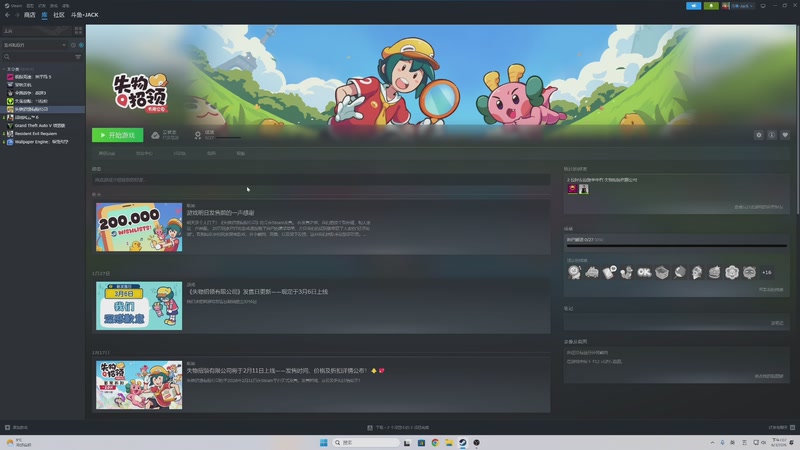
Task: Go forward with the right arrow
Action: point(17,15)
